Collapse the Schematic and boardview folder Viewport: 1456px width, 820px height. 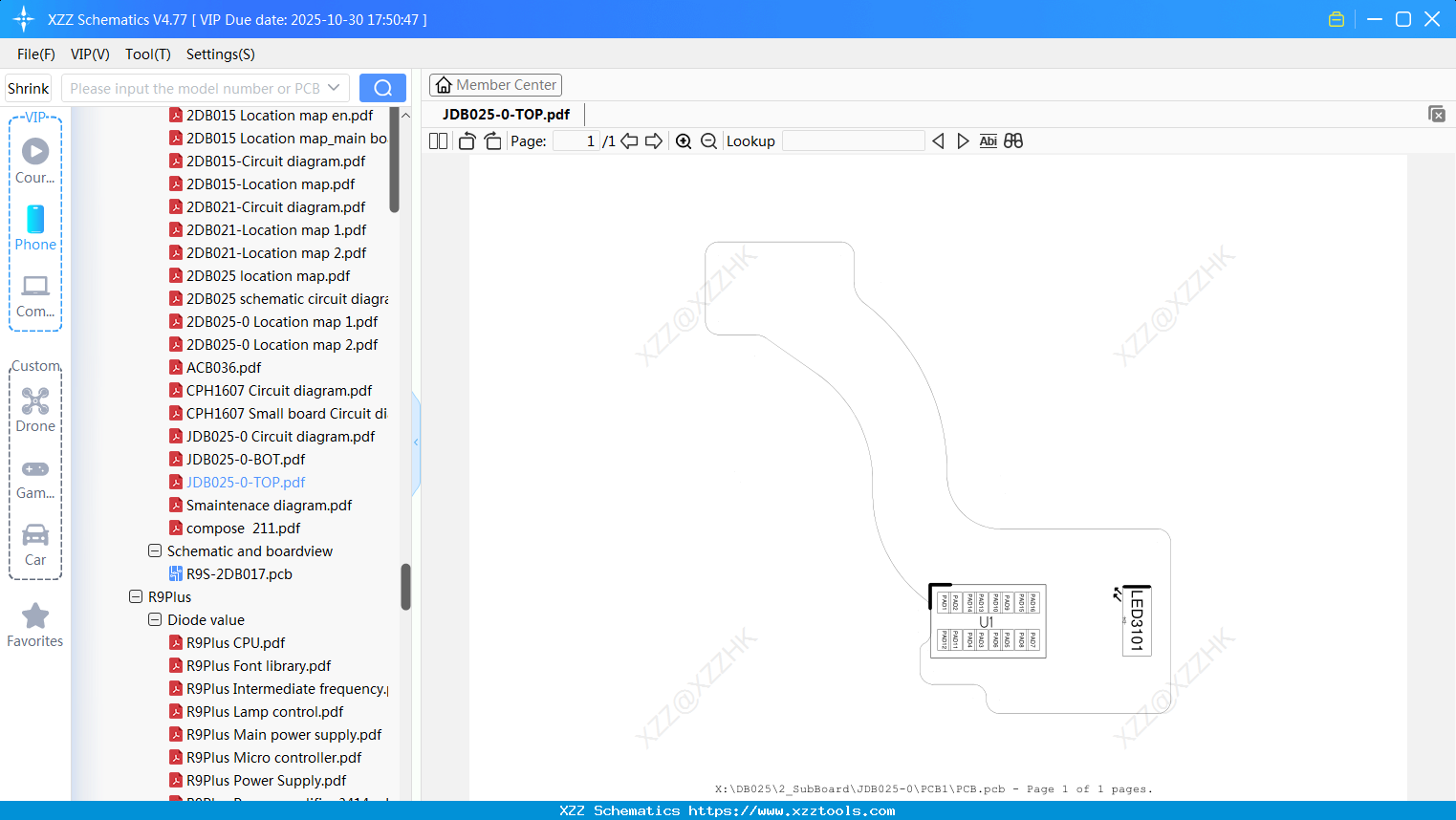click(155, 551)
